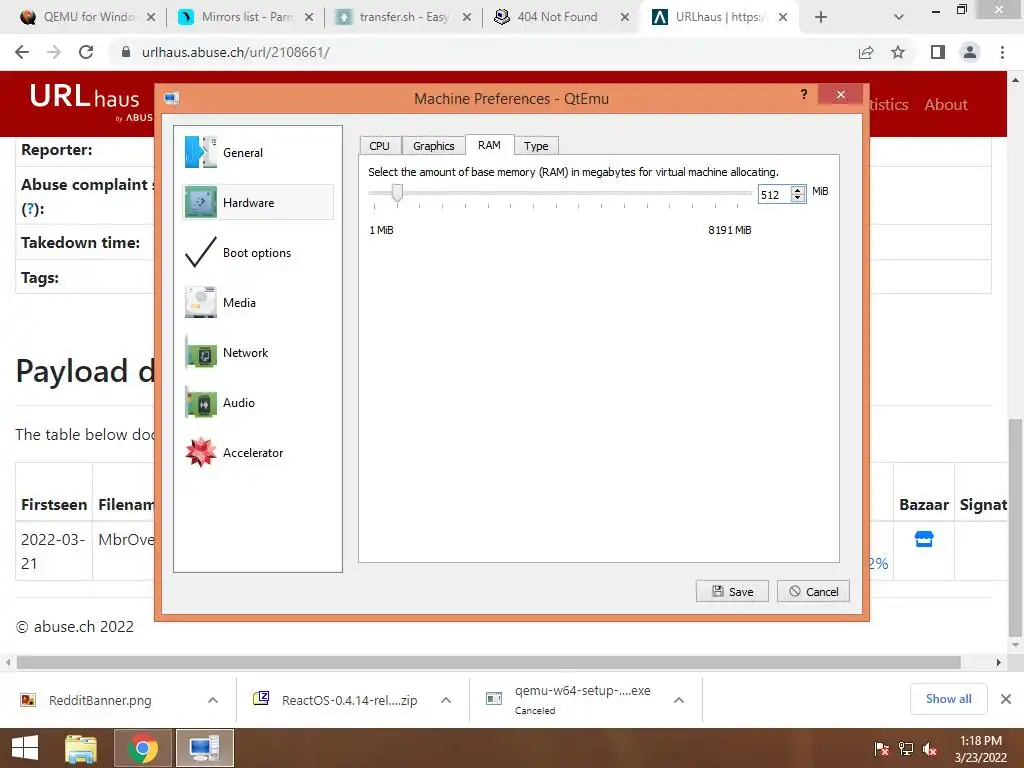
Task: Close the URLhaus browser tab
Action: (x=783, y=17)
